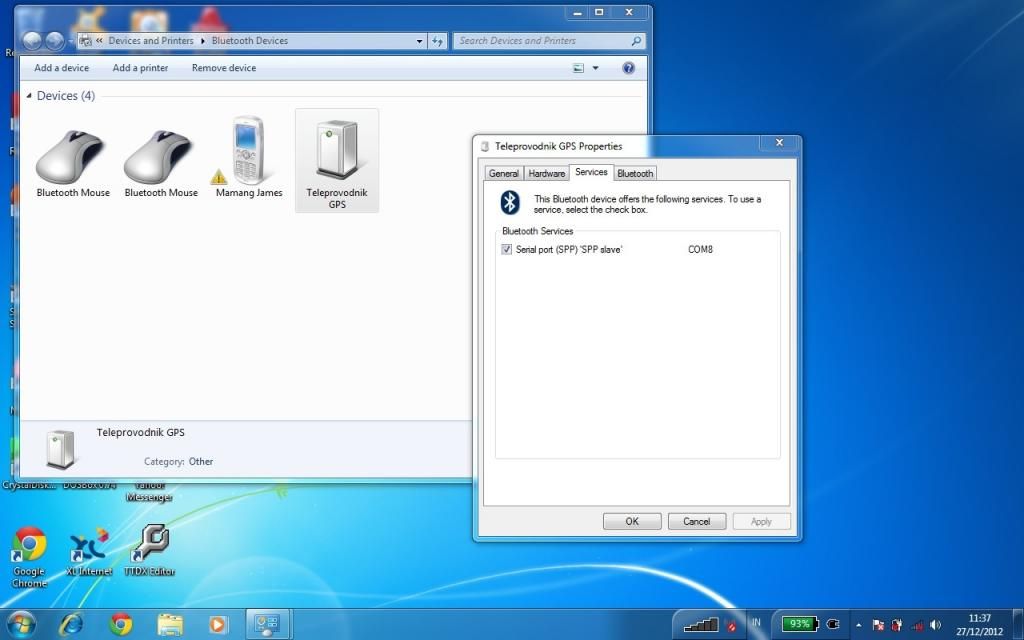Collapse the Devices (4) group
Viewport: 1024px width, 640px height.
[x=28, y=96]
